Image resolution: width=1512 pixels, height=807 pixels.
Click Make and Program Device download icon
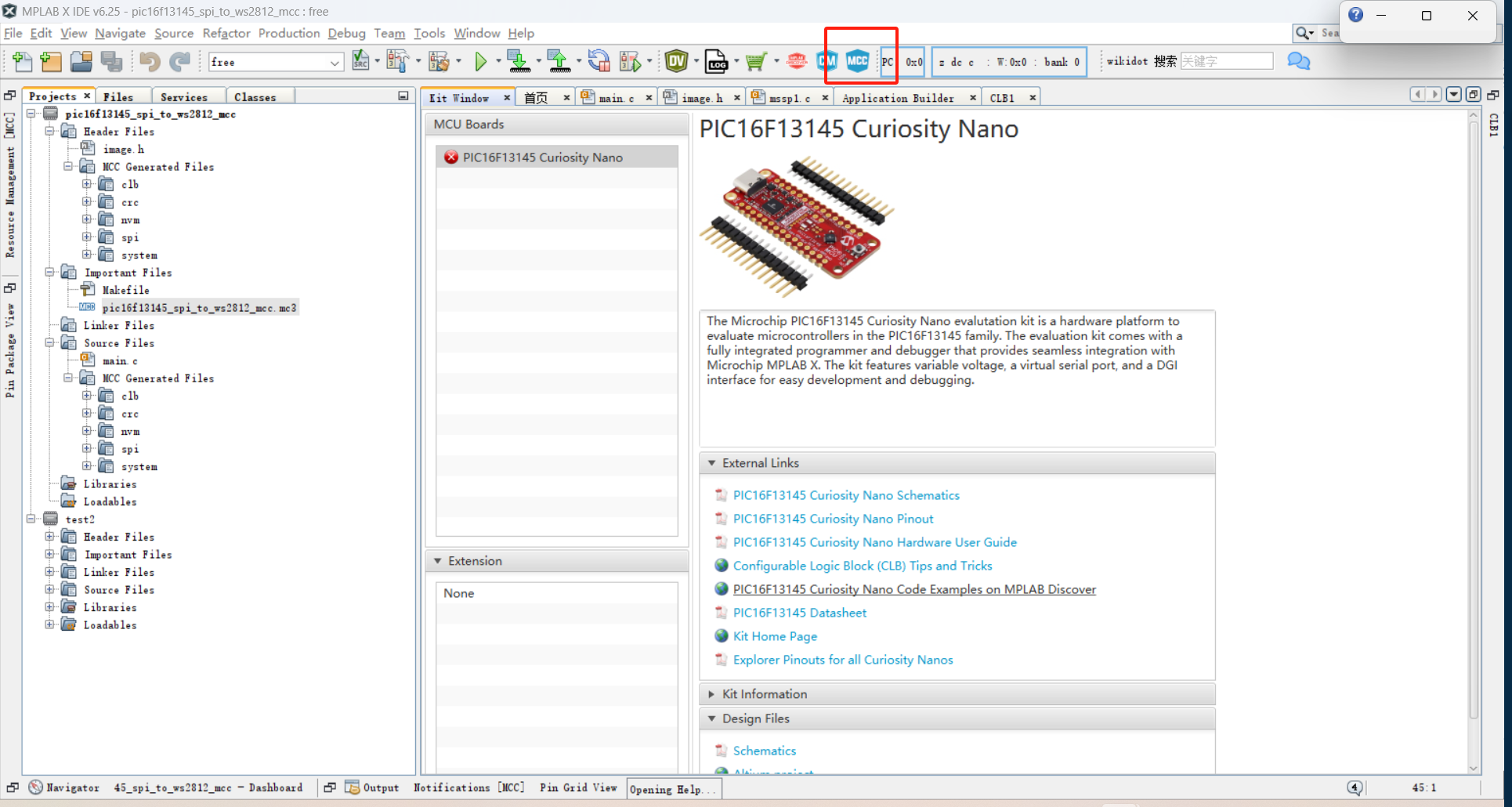(x=518, y=61)
